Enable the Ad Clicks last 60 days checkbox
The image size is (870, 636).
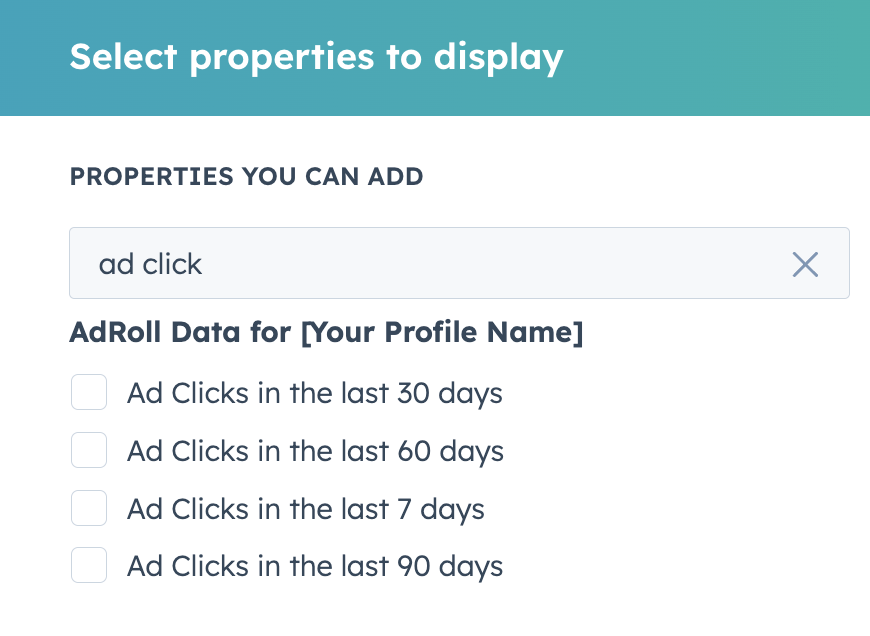tap(89, 451)
